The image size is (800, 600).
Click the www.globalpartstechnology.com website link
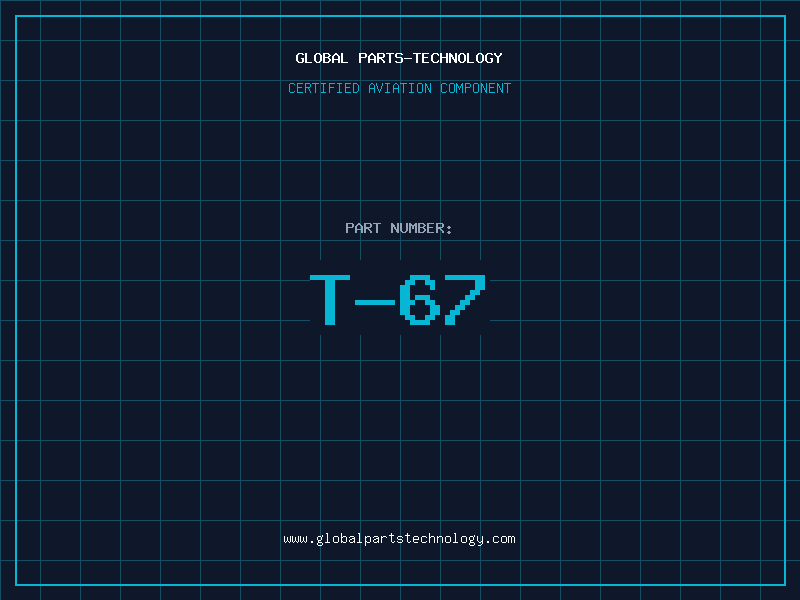click(399, 539)
